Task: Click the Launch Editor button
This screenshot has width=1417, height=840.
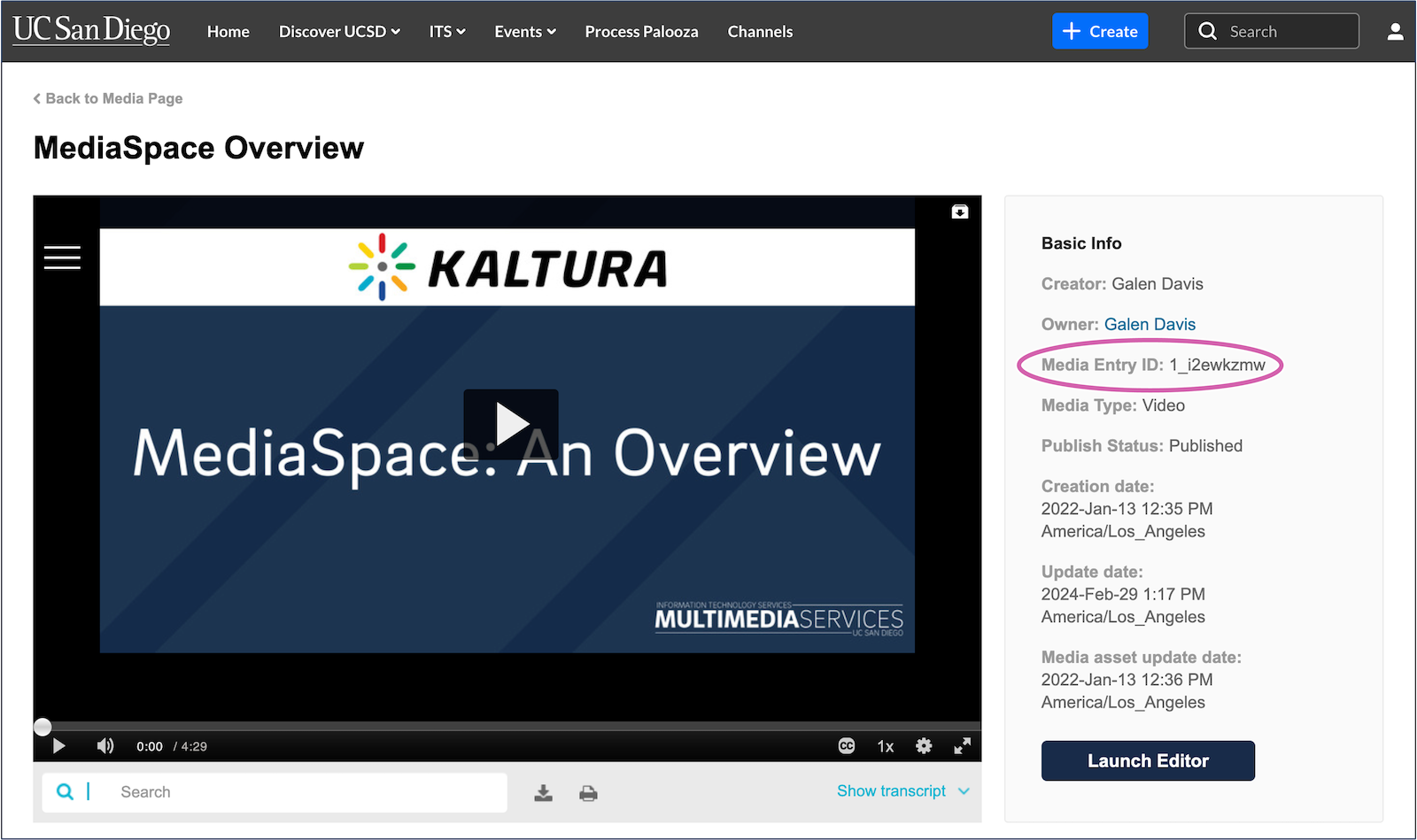Action: 1148,761
